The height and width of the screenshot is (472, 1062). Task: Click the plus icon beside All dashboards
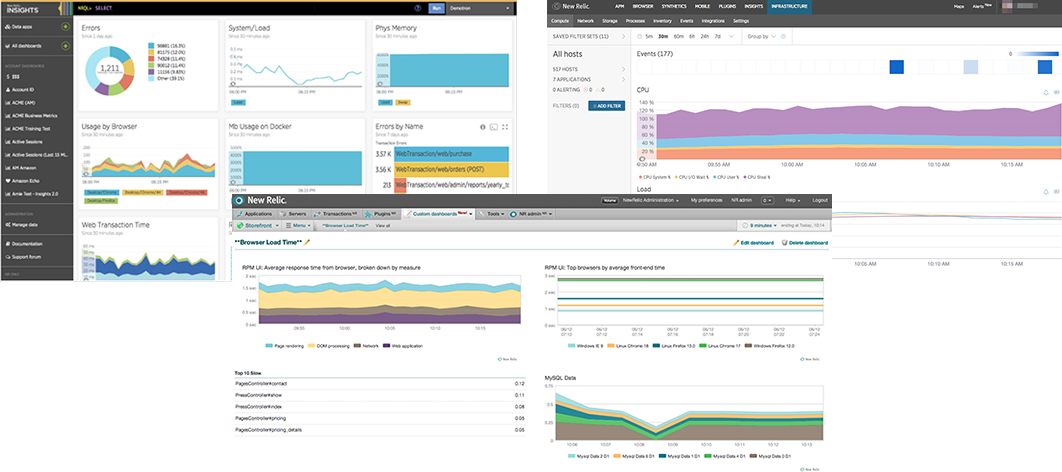[65, 46]
